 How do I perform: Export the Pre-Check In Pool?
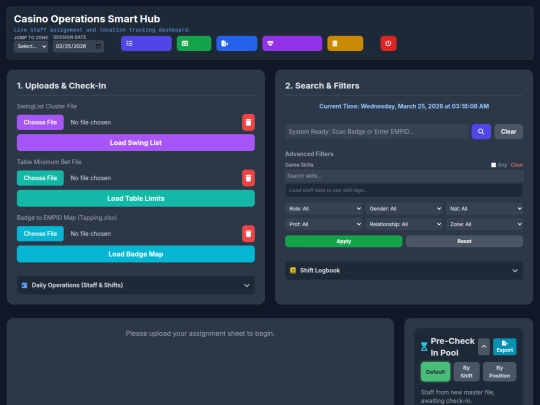pos(505,347)
